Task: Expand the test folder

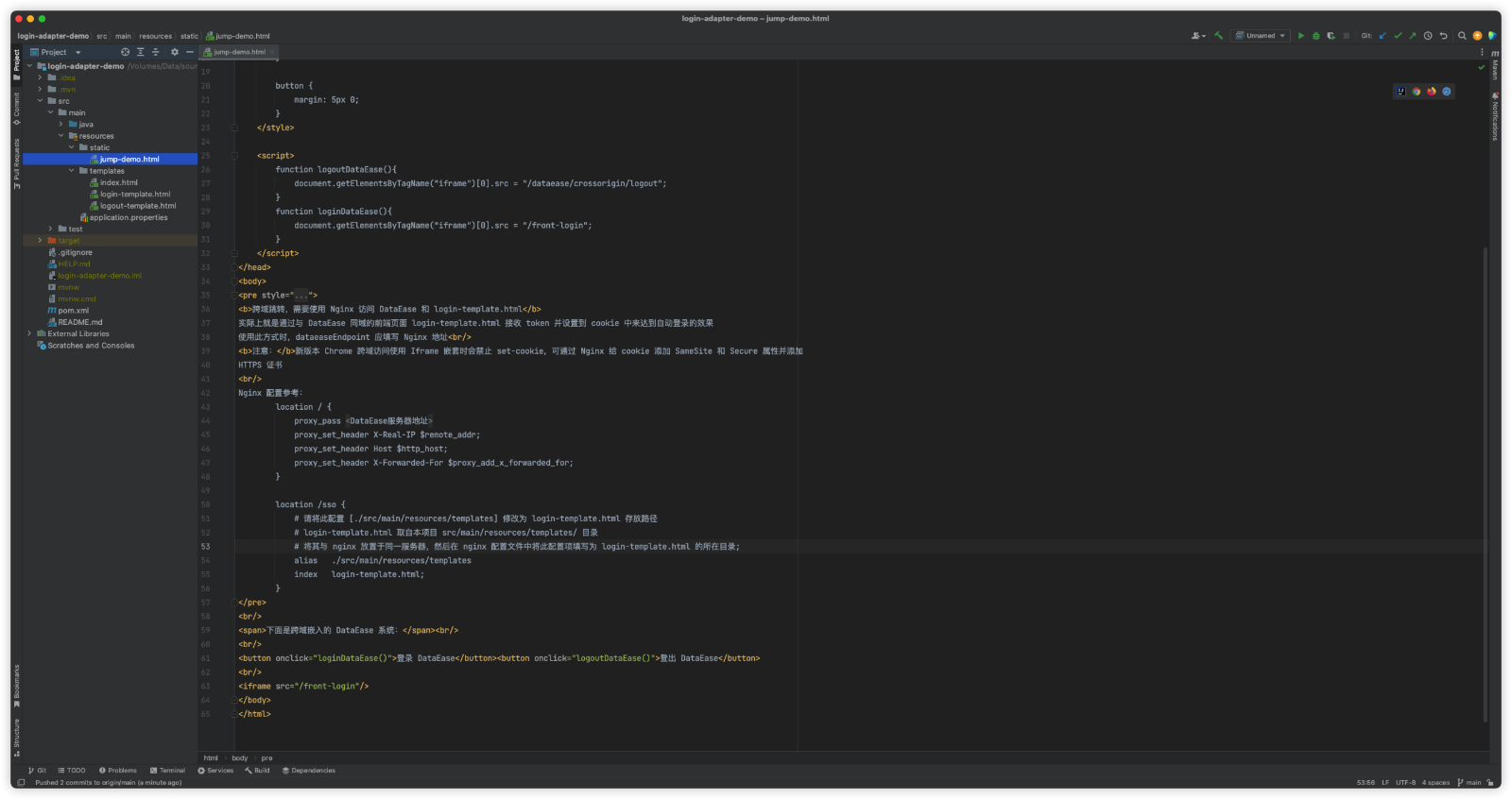Action: (51, 229)
